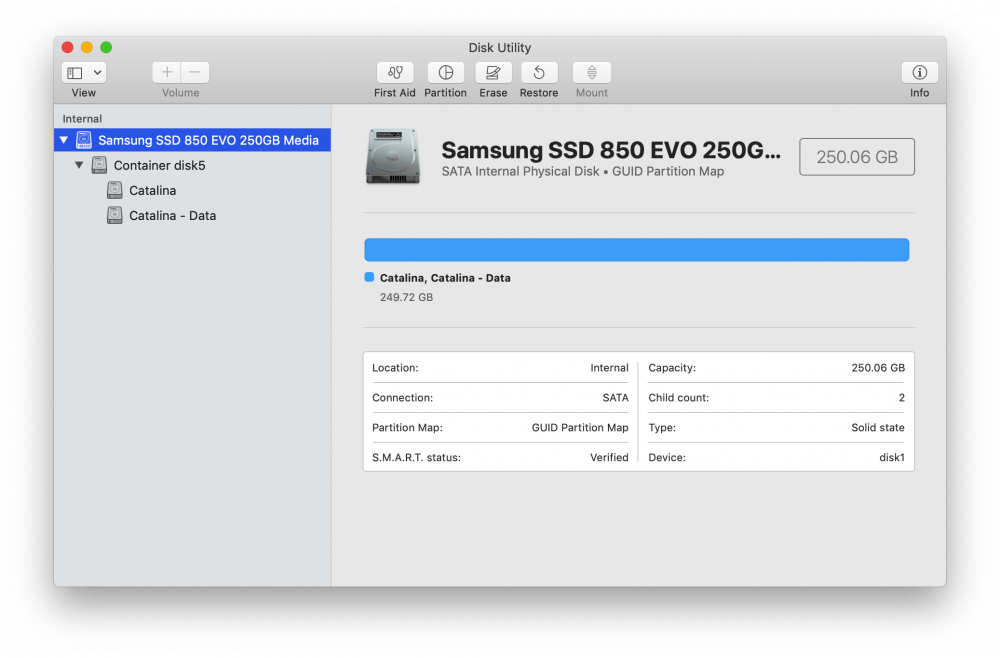Click the Erase toolbar icon
Image resolution: width=1000 pixels, height=658 pixels.
pos(493,73)
